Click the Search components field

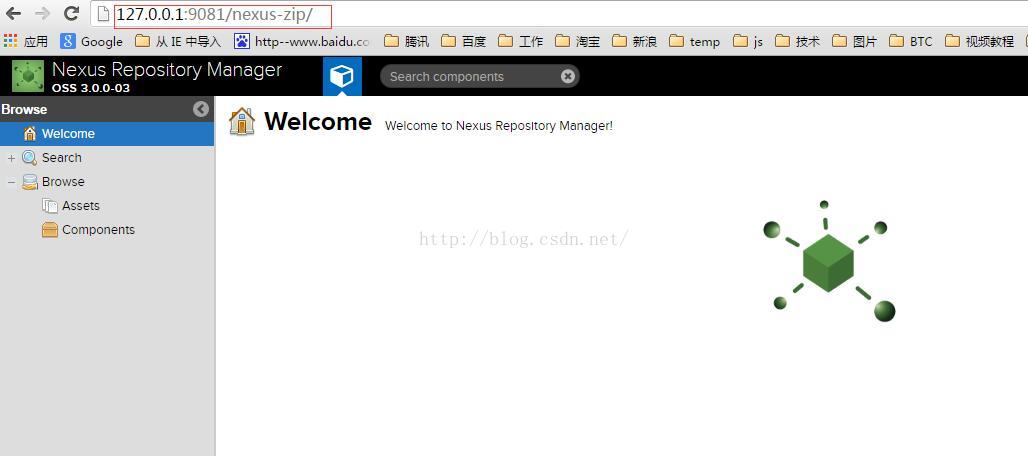click(x=479, y=77)
